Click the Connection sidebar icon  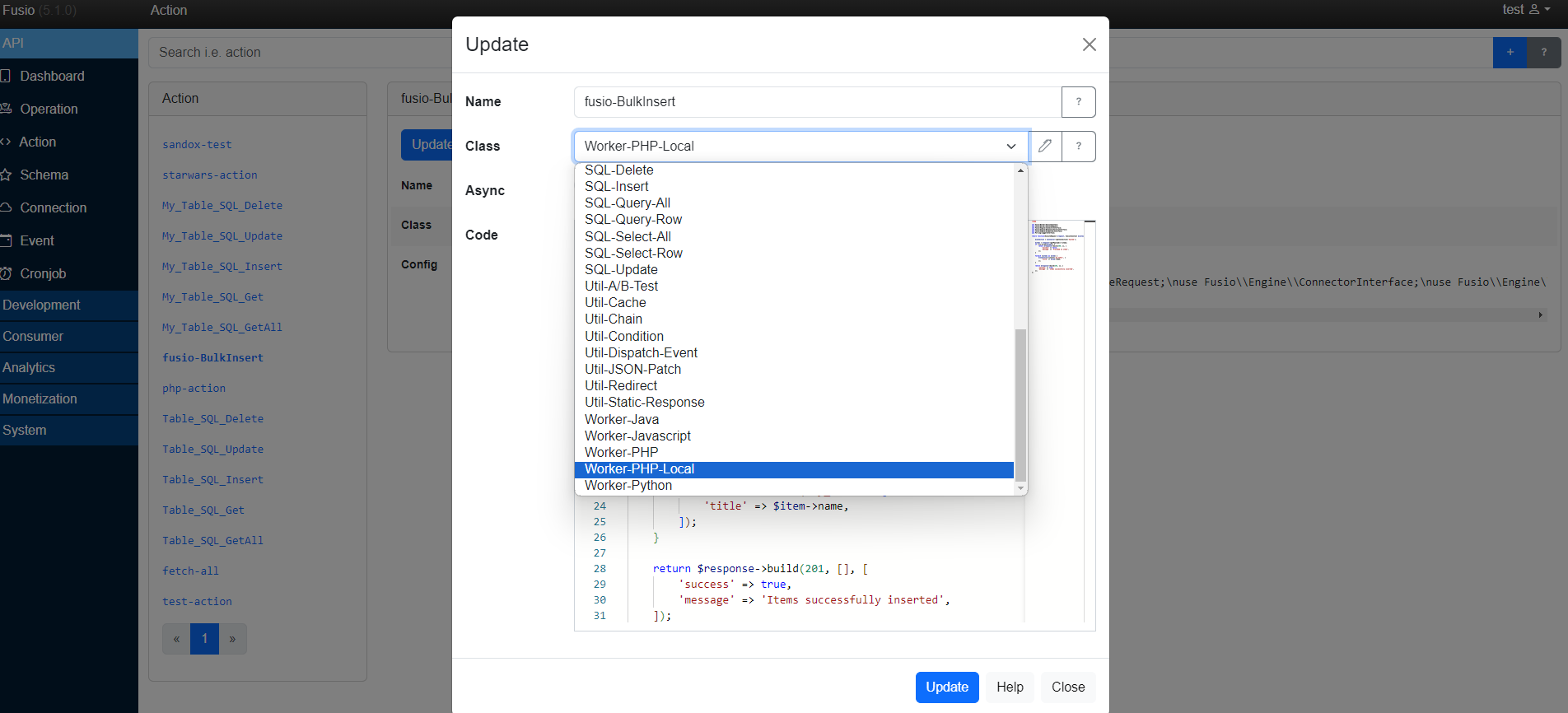[6, 207]
